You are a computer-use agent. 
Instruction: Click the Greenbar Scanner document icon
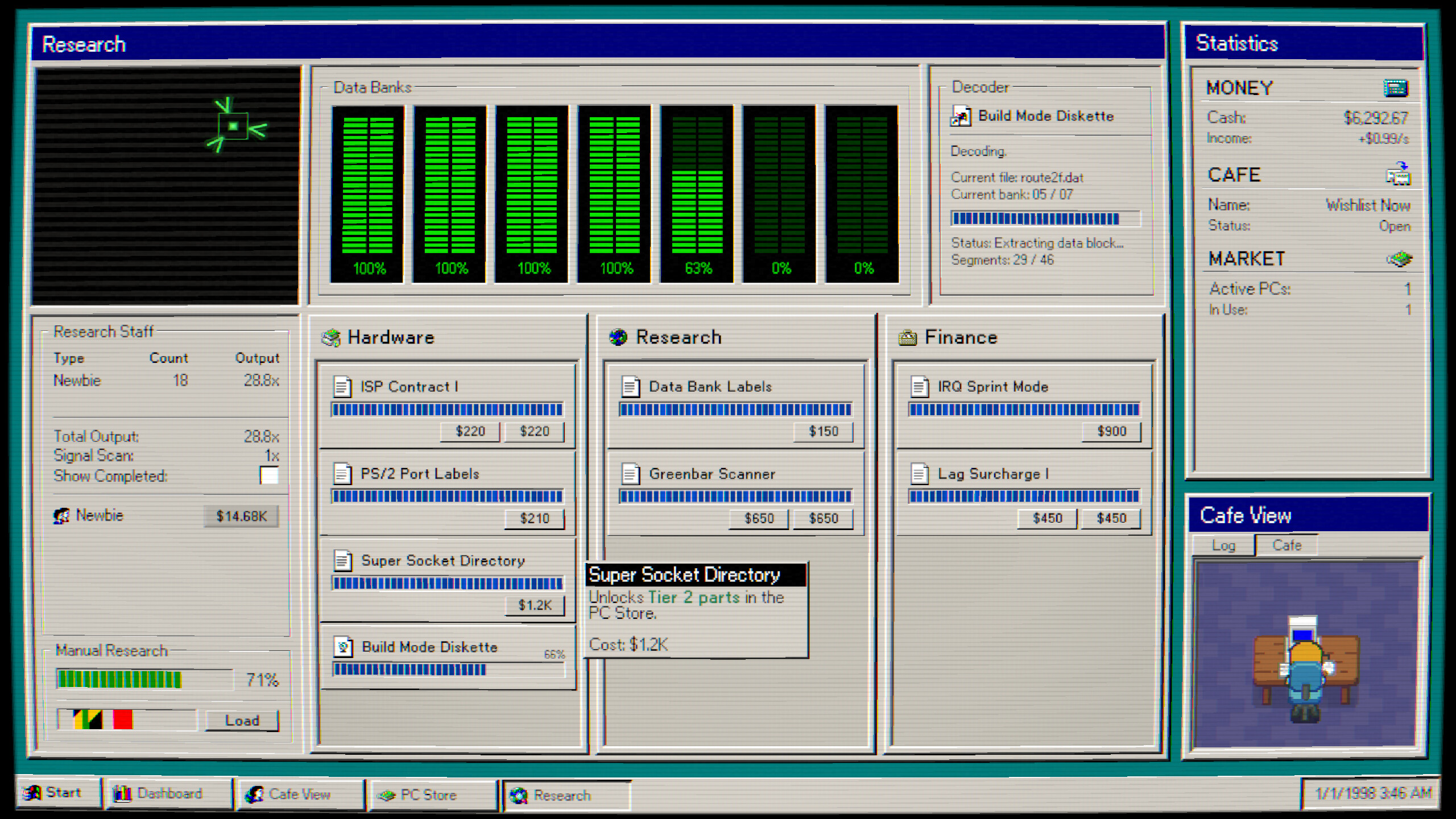(630, 474)
